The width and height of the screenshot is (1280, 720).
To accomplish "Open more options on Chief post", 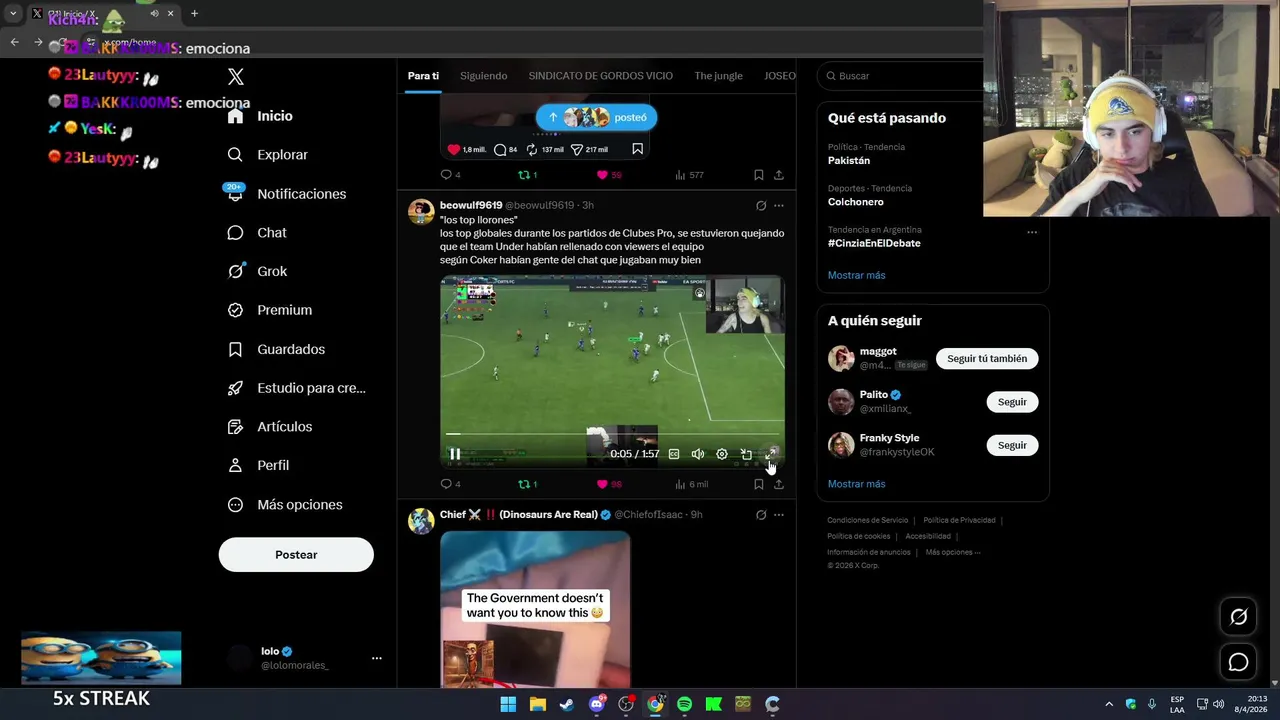I will point(779,515).
